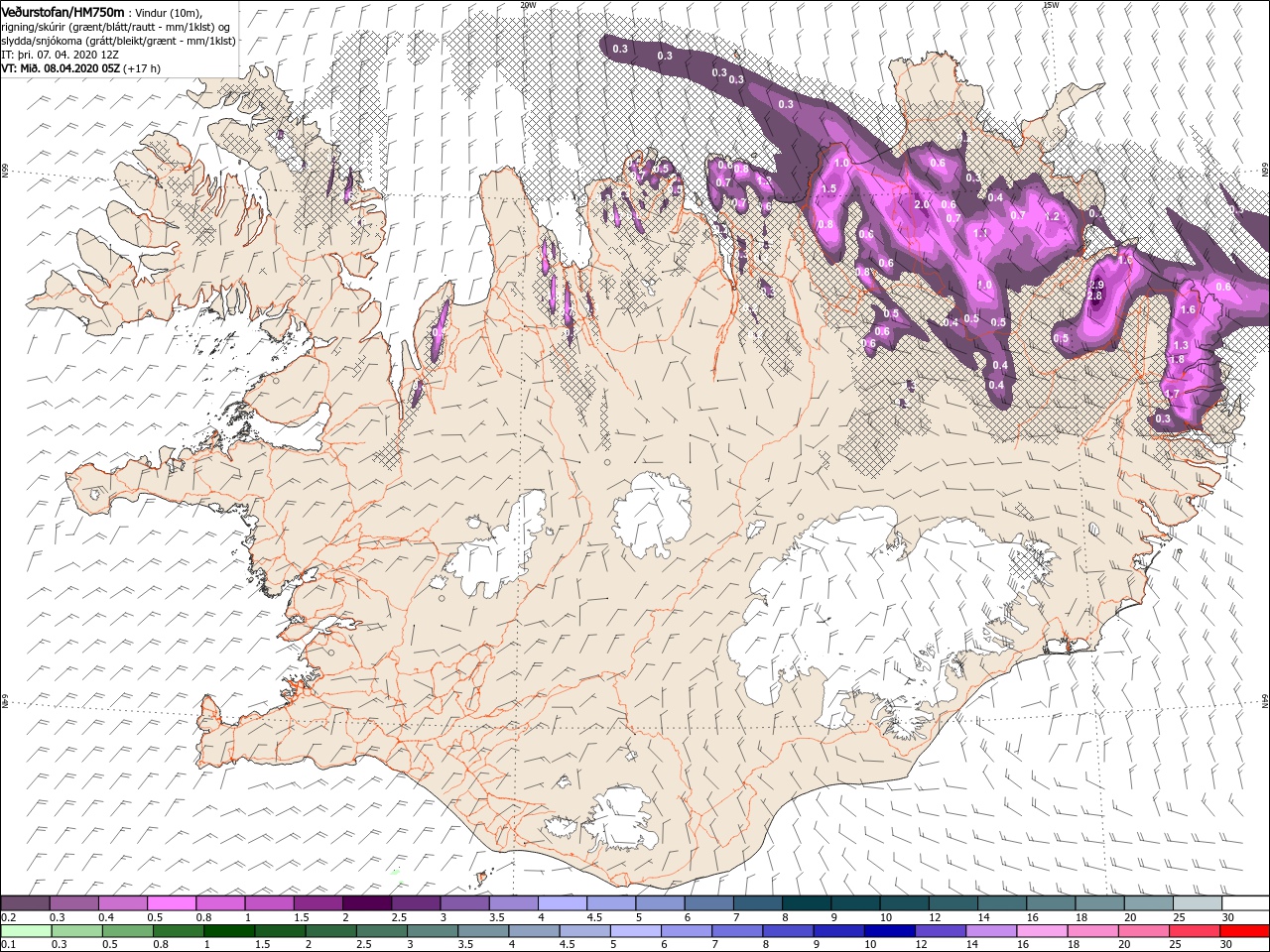The height and width of the screenshot is (952, 1270).
Task: Pick the blue 7–8 rain scale swatch
Action: [736, 931]
